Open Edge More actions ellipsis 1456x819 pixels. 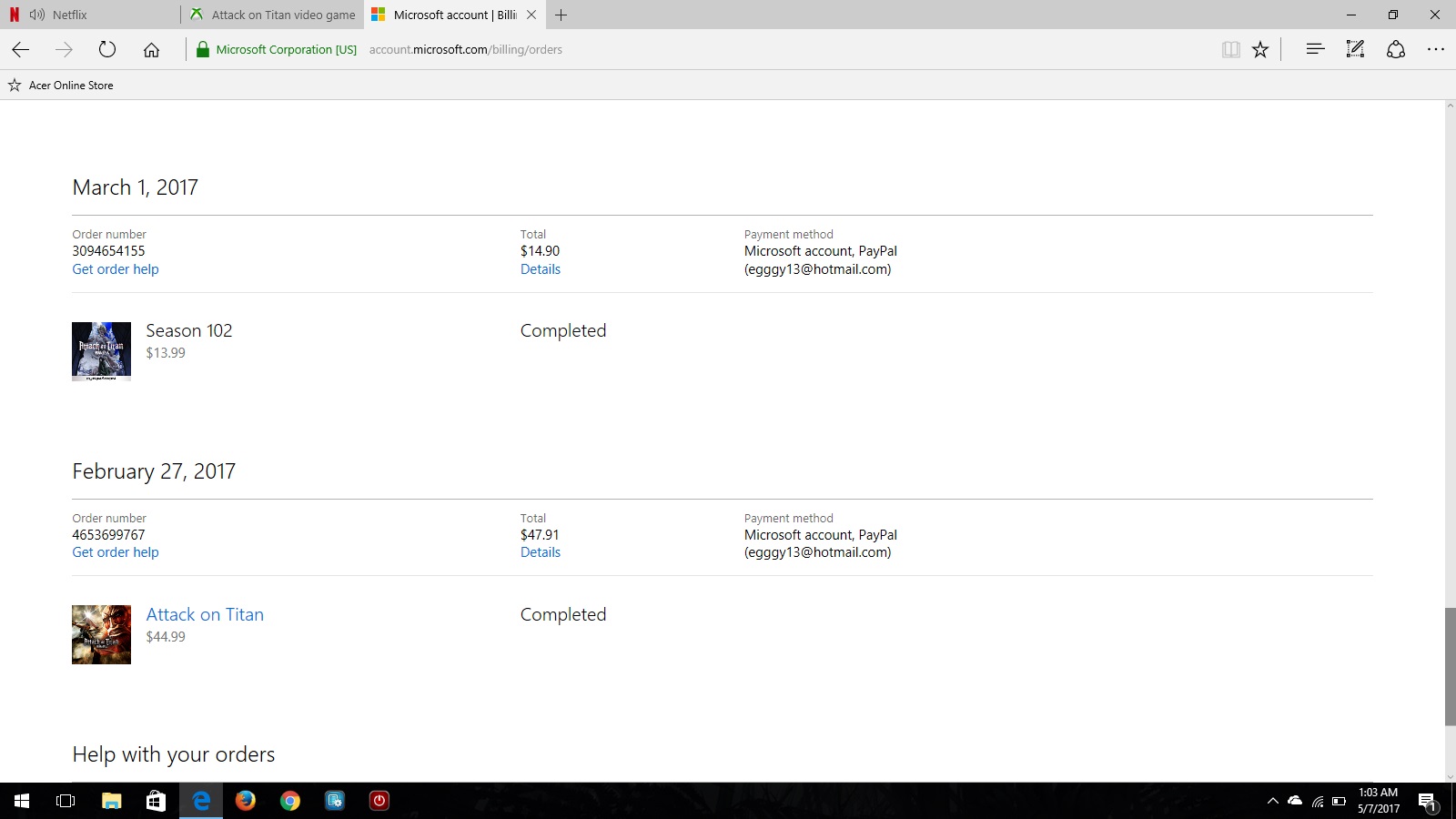pos(1436,50)
